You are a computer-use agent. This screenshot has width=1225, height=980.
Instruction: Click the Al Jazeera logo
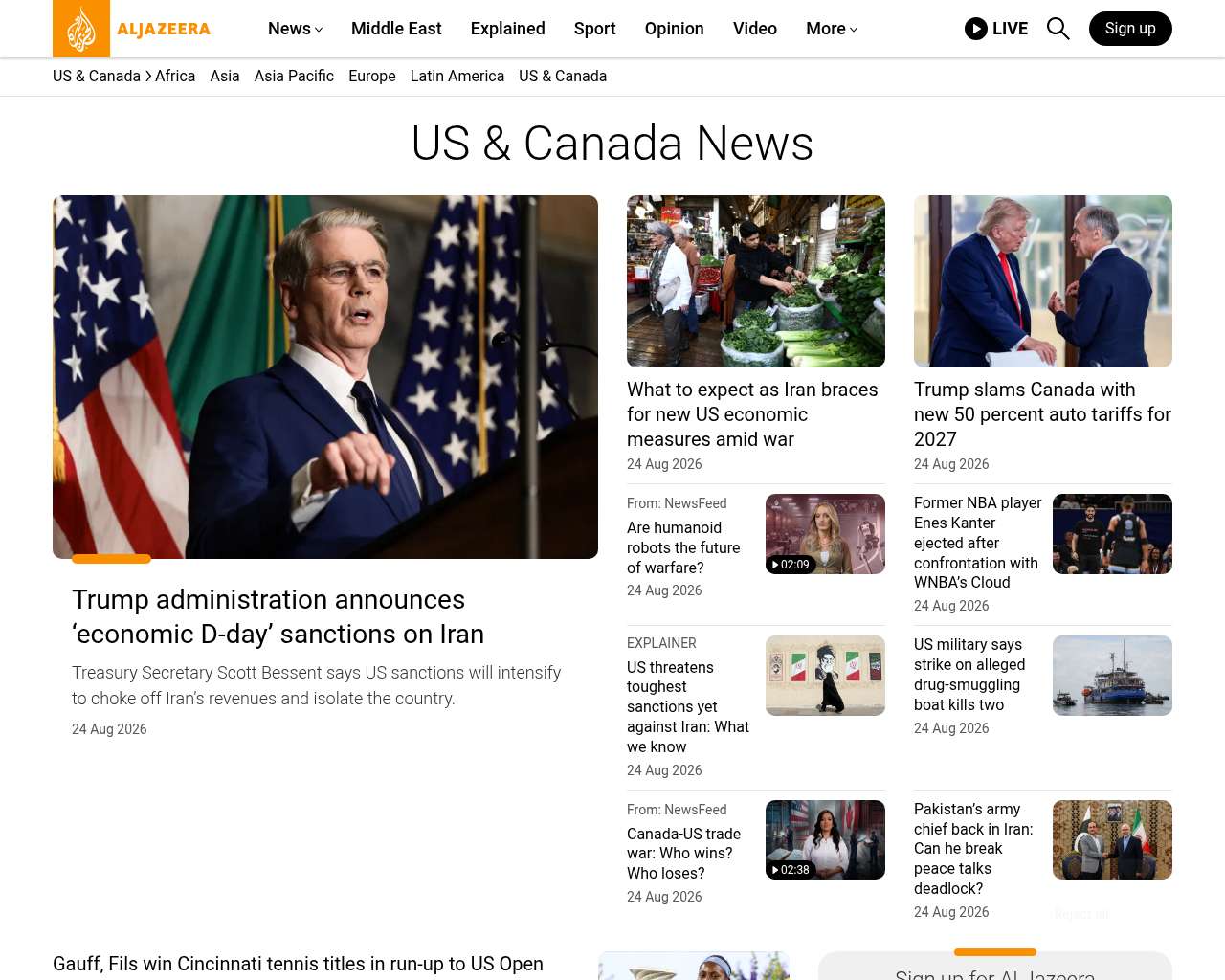(x=132, y=29)
